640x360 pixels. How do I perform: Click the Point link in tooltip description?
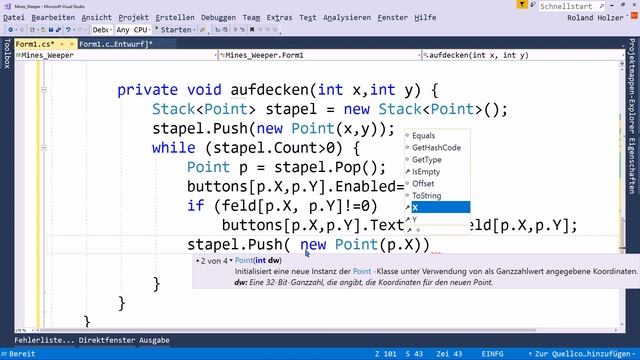coord(362,271)
